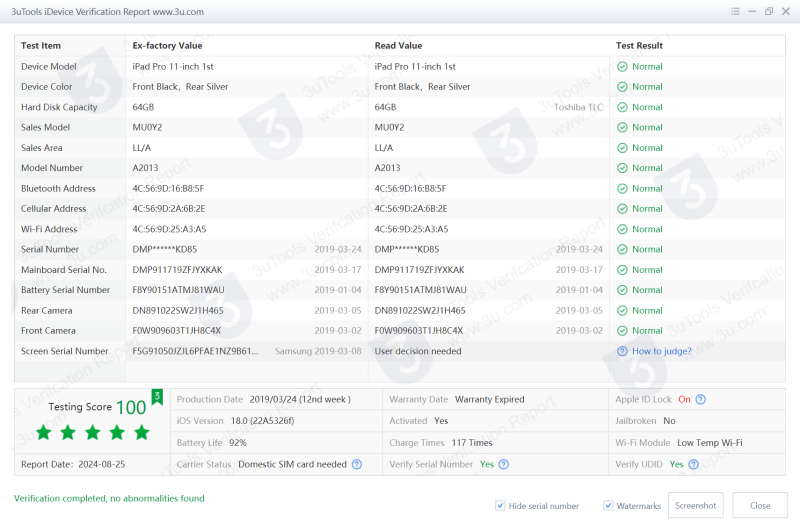This screenshot has width=800, height=530.
Task: Click the Jailbroken No value
Action: (x=669, y=421)
